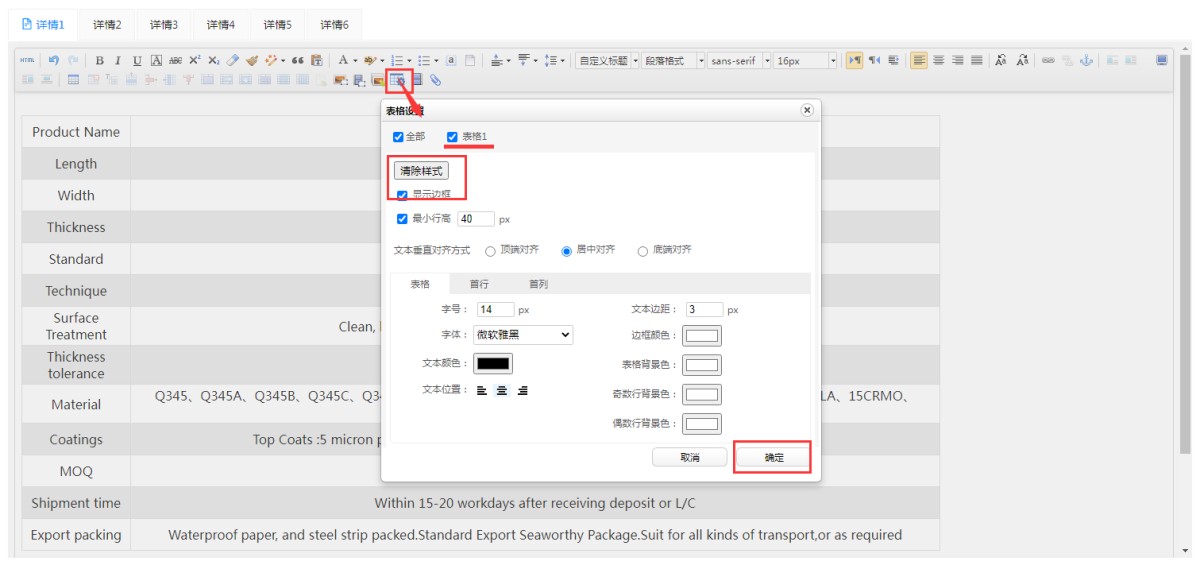Open the sans-serif font family dropdown
Viewport: 1200px width, 569px height.
[x=740, y=61]
